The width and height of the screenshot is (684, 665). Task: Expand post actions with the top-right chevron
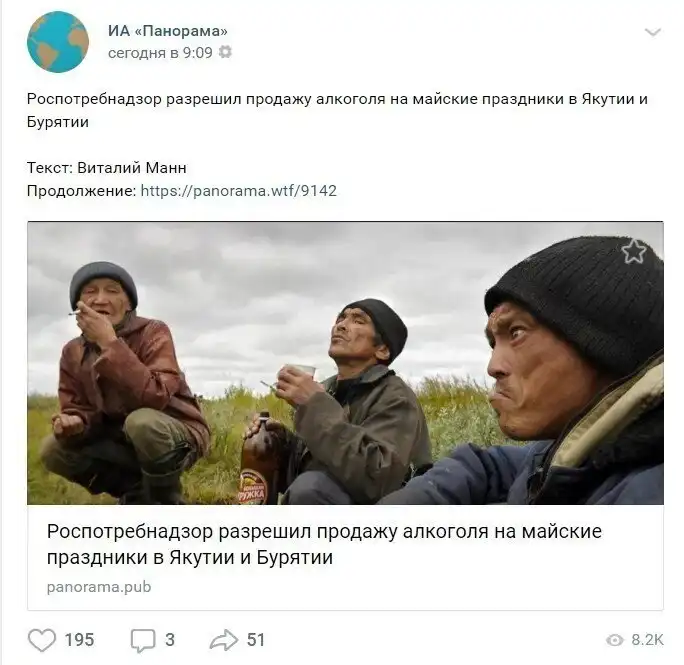click(653, 32)
